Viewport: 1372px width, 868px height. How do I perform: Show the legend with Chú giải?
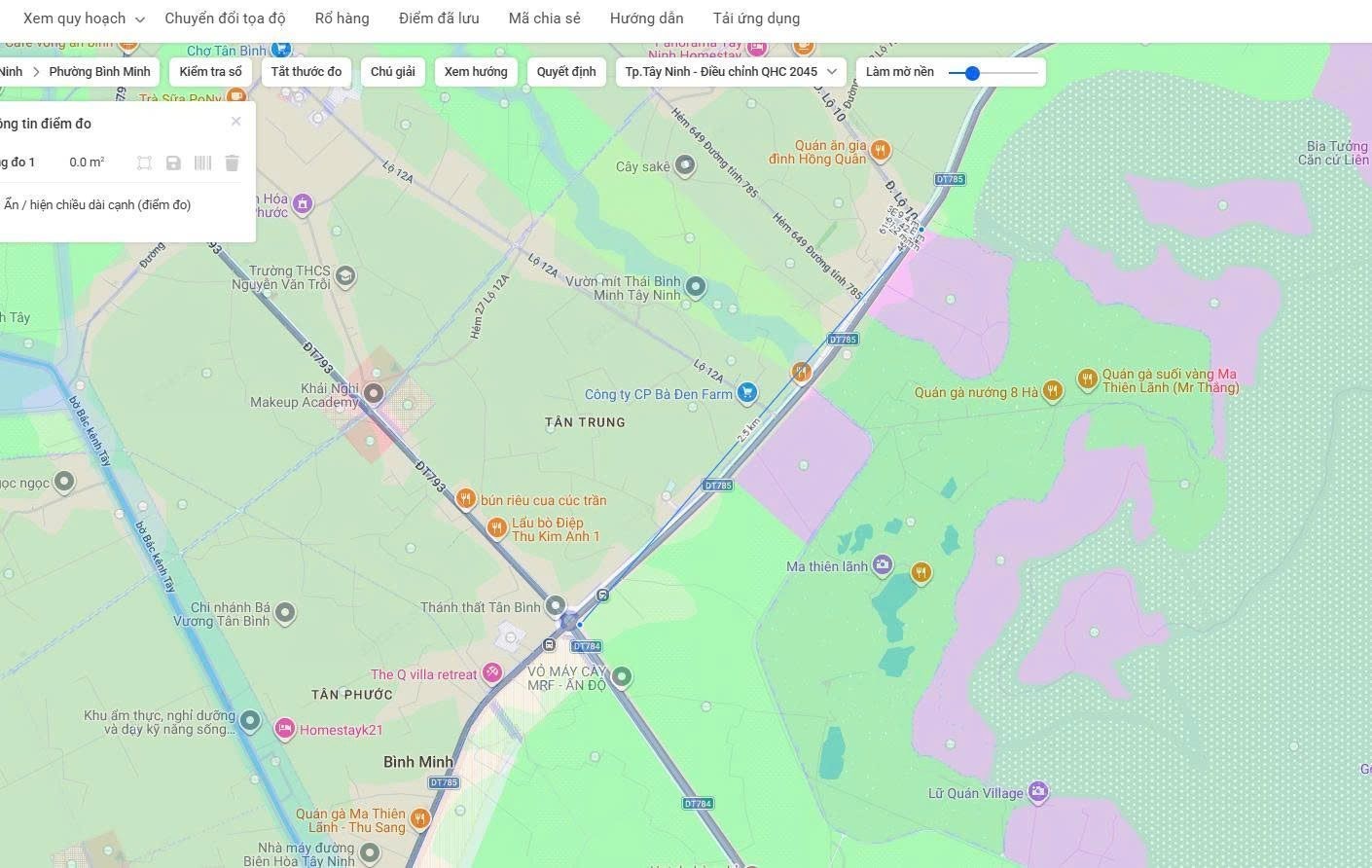(393, 72)
